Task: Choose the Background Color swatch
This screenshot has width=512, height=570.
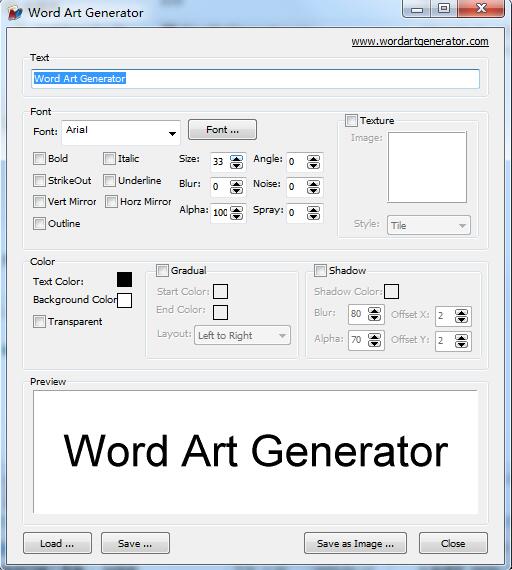Action: (124, 301)
